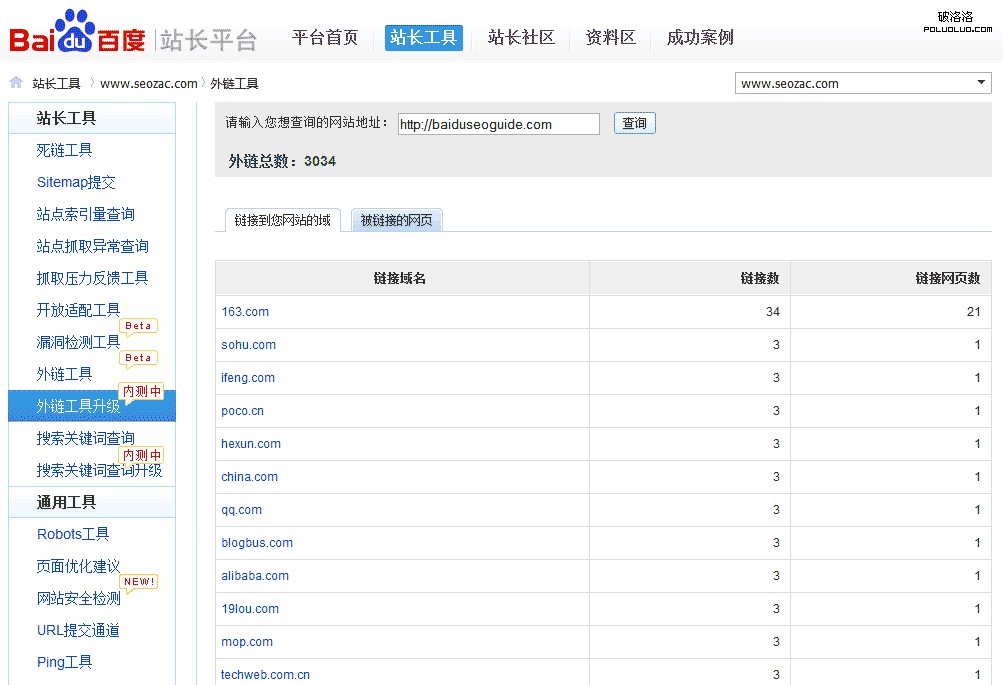Open the site selector dropdown www.seozac.com

pos(862,83)
